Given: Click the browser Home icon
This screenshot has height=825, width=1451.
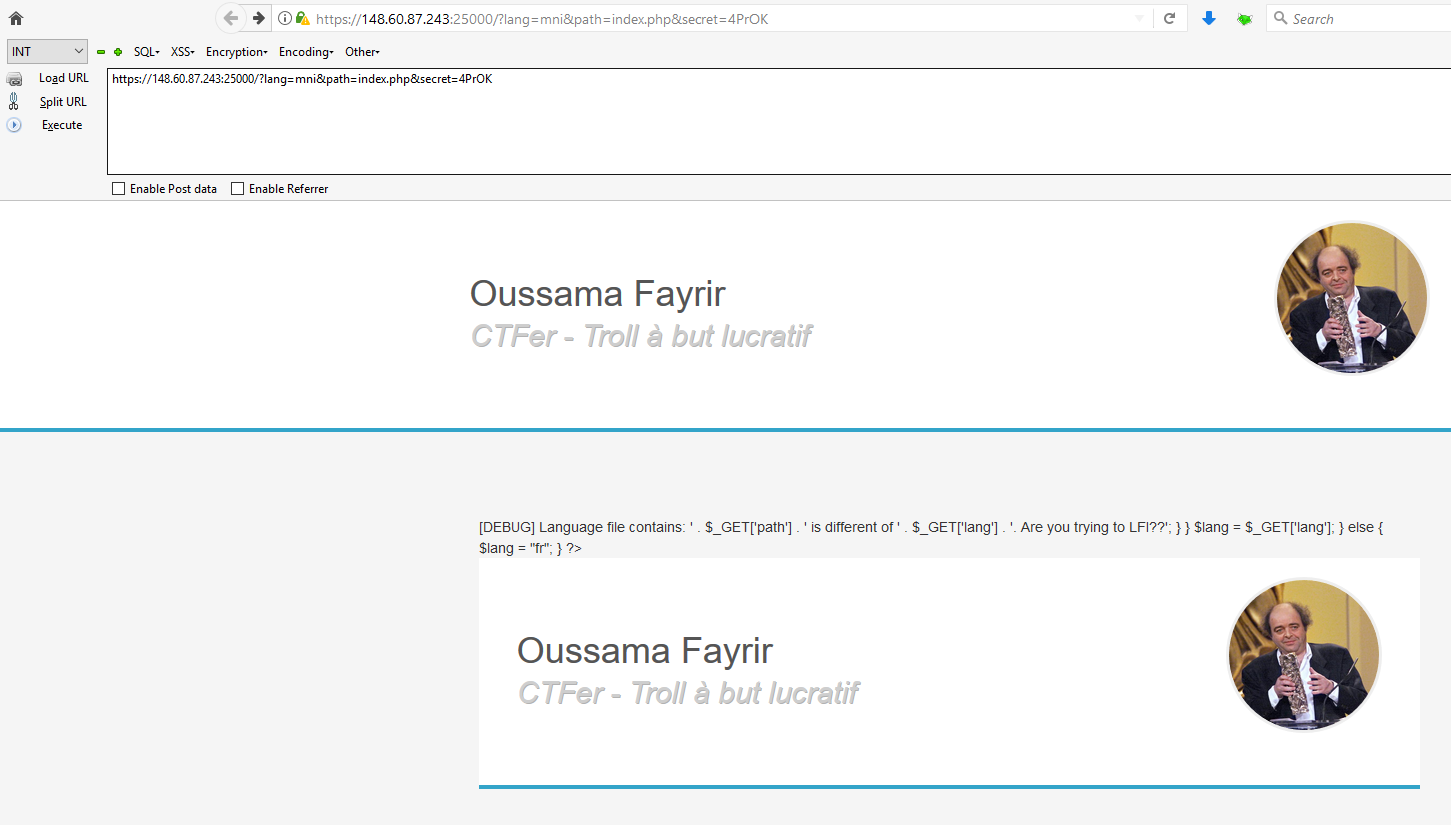Looking at the screenshot, I should point(15,18).
